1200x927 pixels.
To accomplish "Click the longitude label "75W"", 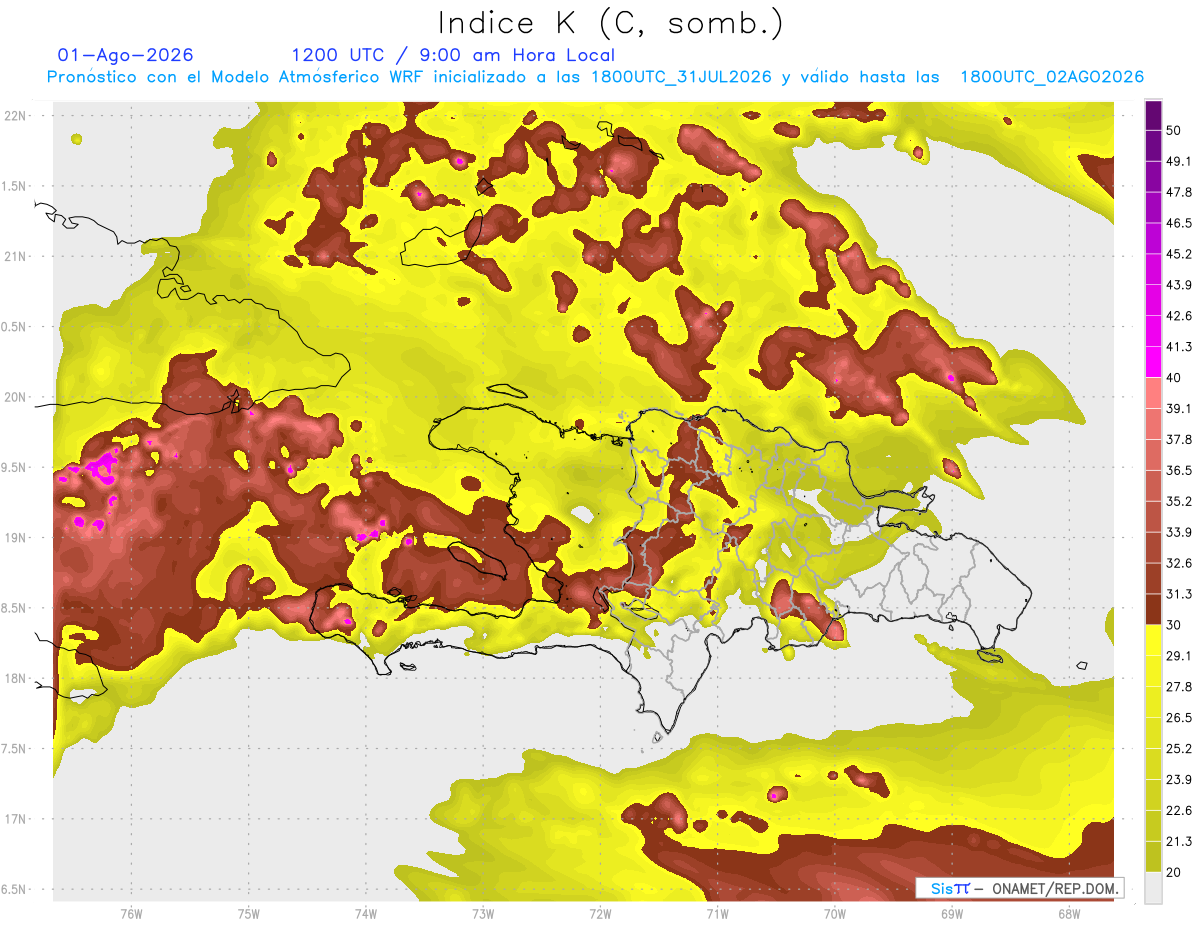I will point(248,914).
